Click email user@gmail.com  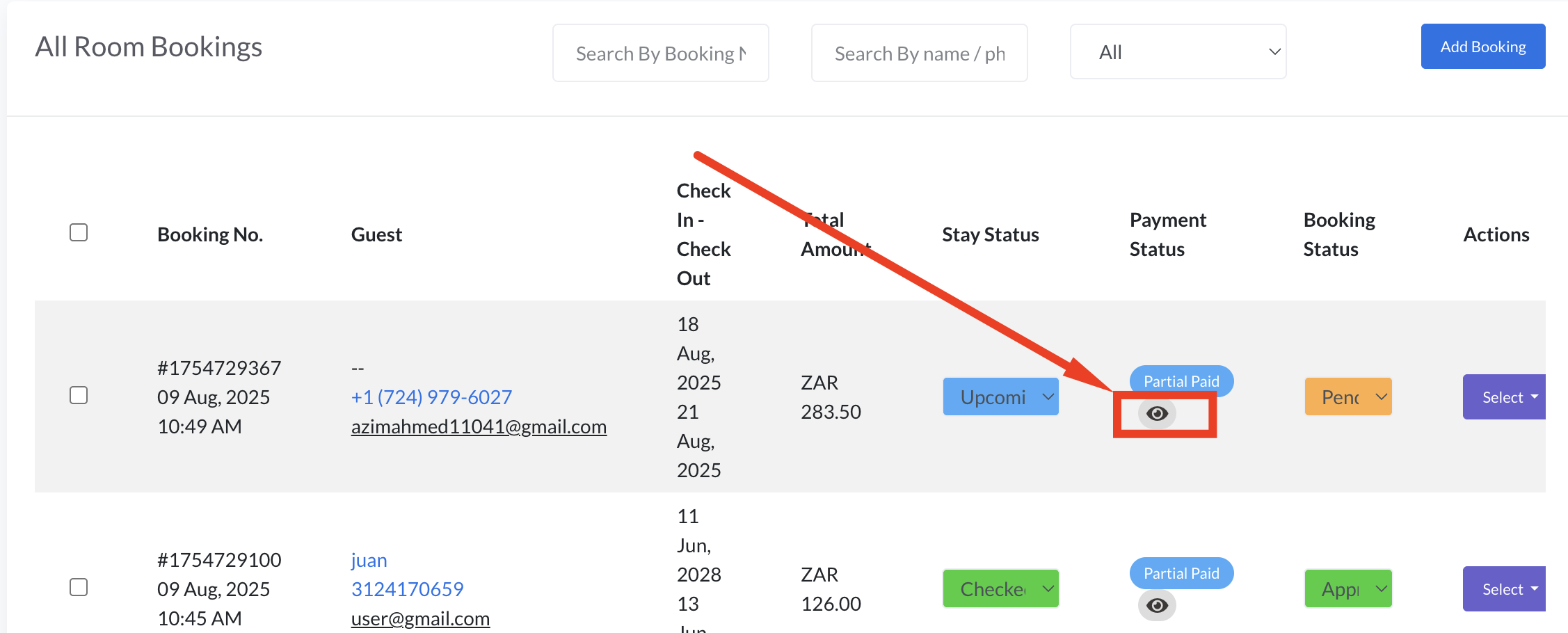420,618
